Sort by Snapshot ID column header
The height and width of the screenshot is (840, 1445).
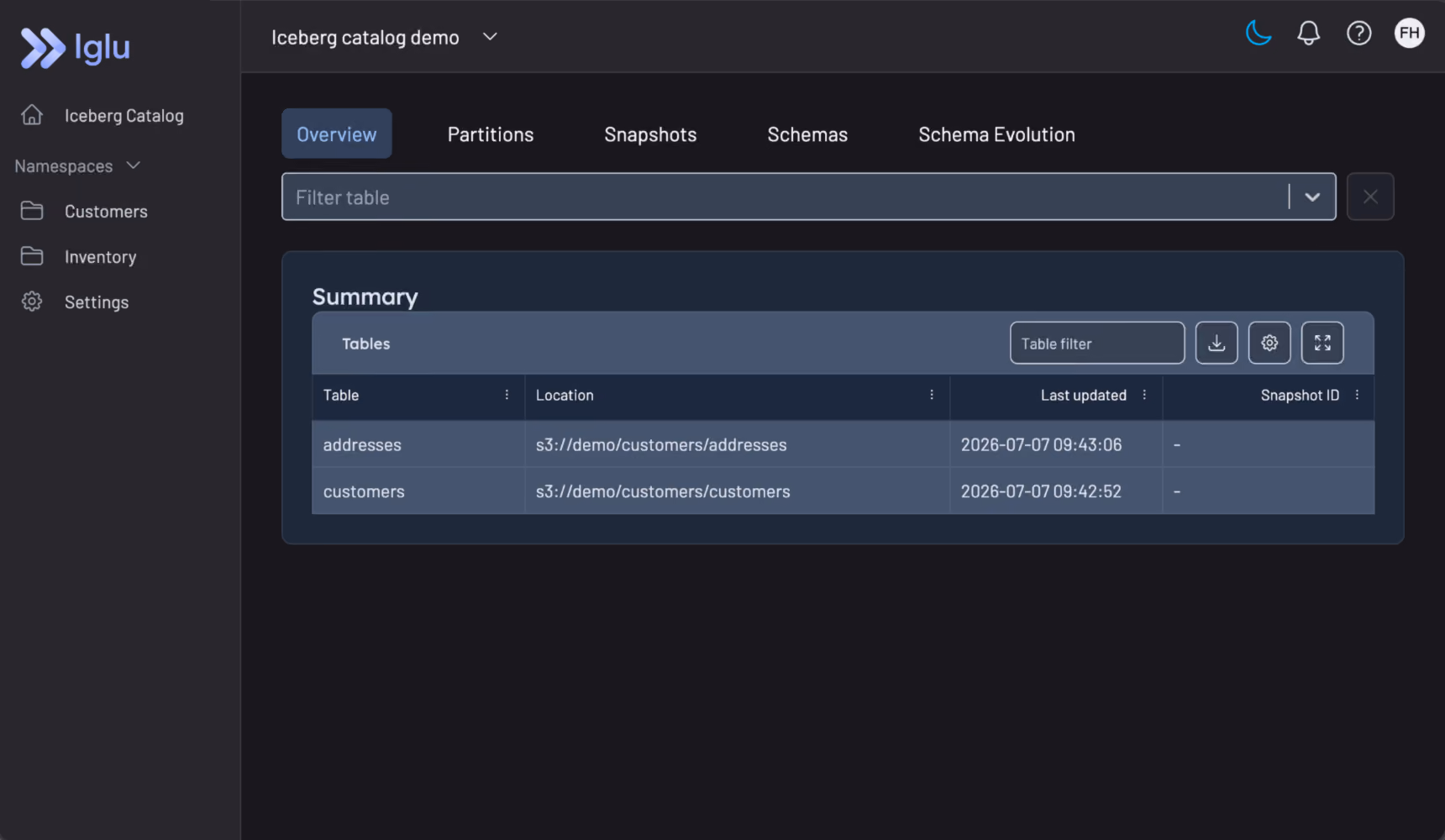[1300, 396]
